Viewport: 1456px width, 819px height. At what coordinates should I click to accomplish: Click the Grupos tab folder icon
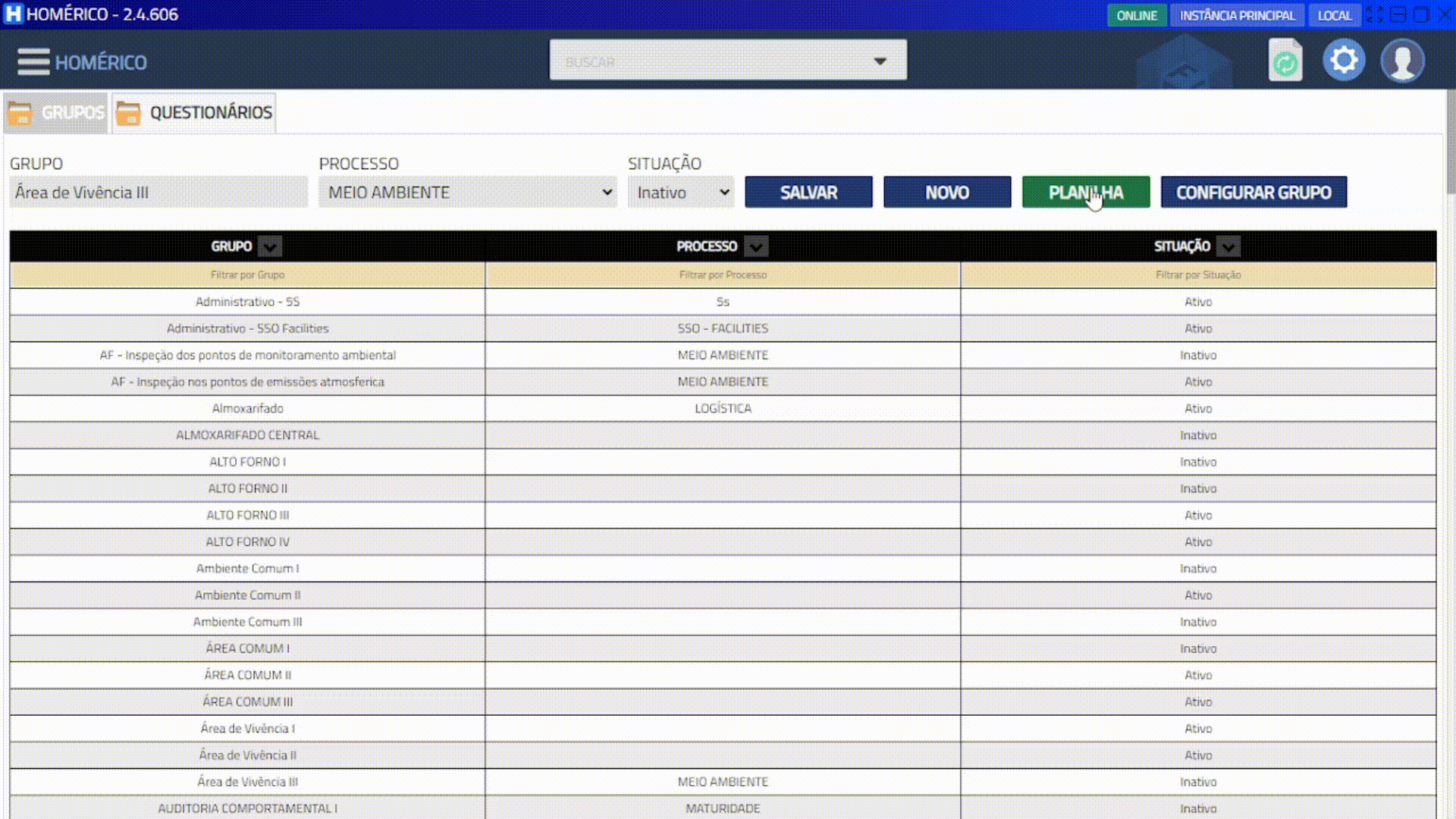coord(20,113)
